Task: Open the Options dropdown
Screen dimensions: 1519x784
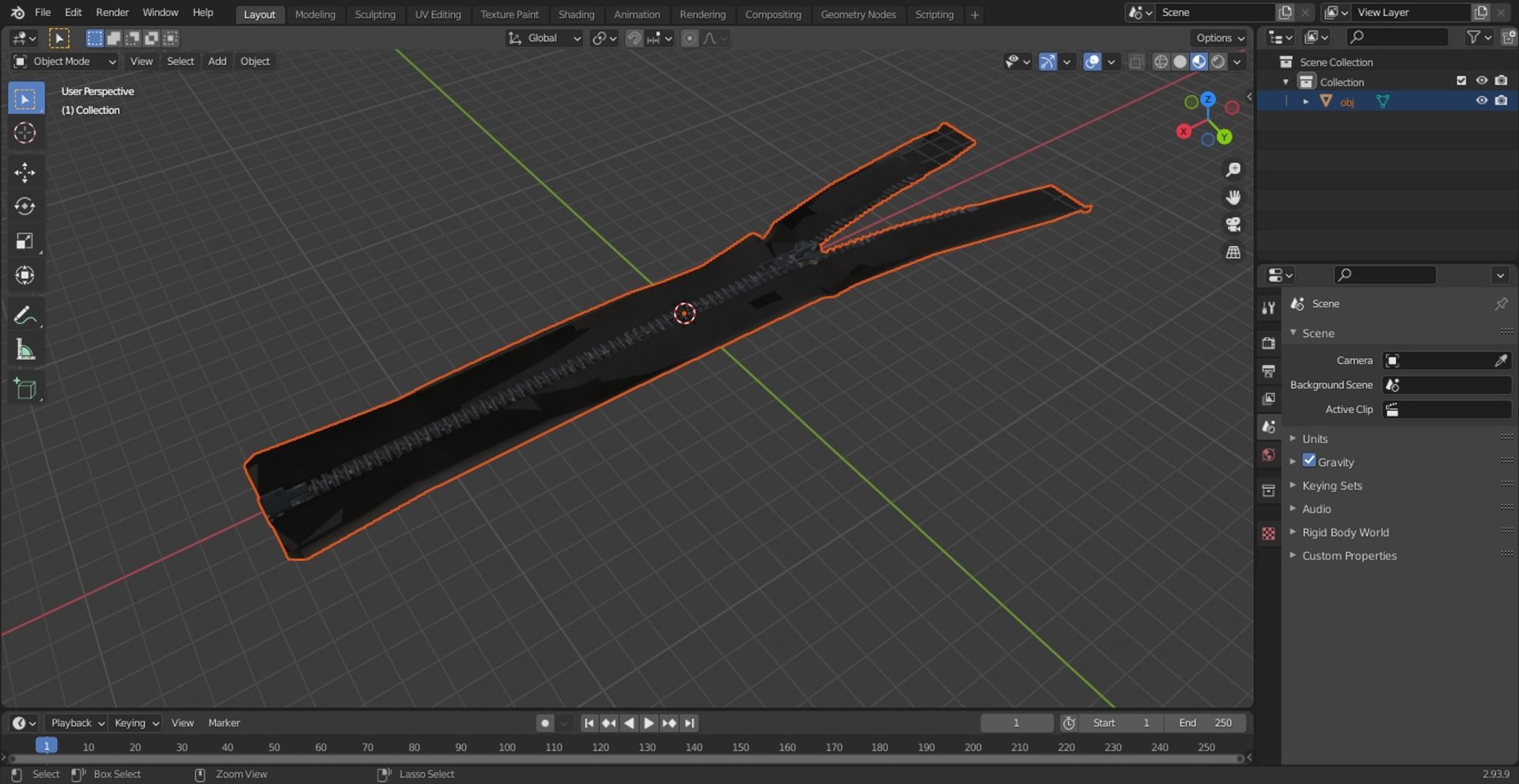Action: (x=1219, y=38)
